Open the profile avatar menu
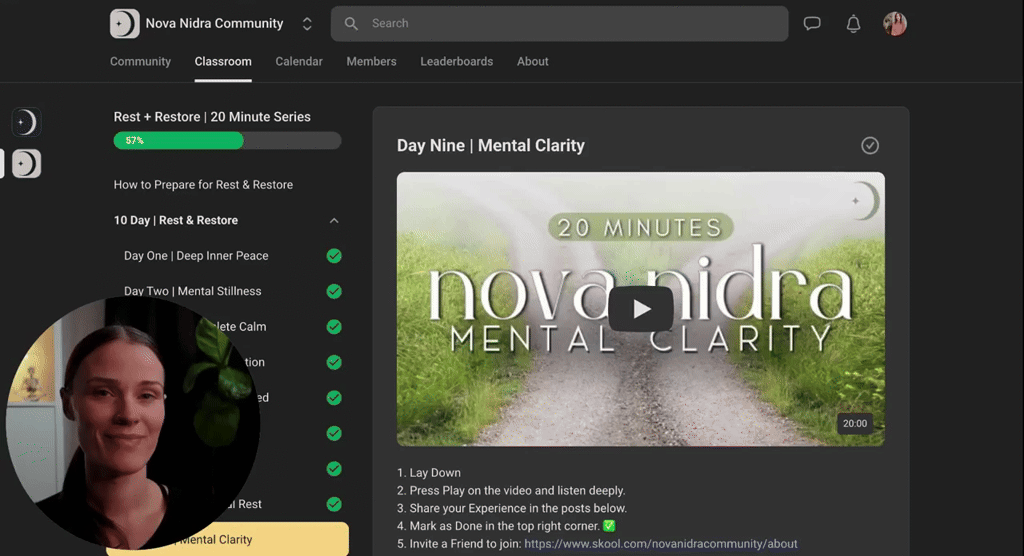This screenshot has height=556, width=1024. pos(895,24)
